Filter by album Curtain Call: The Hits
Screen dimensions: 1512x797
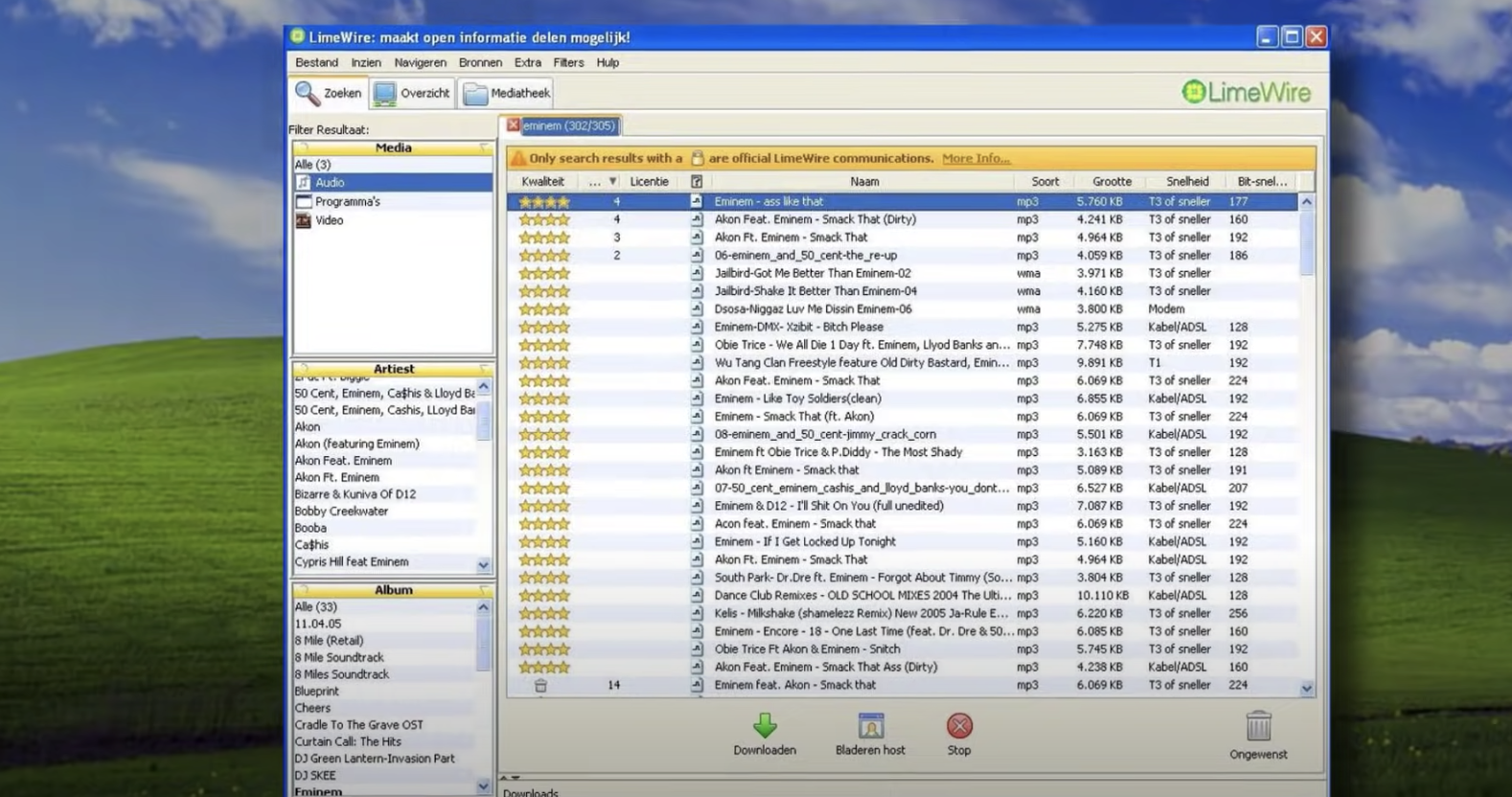point(348,741)
